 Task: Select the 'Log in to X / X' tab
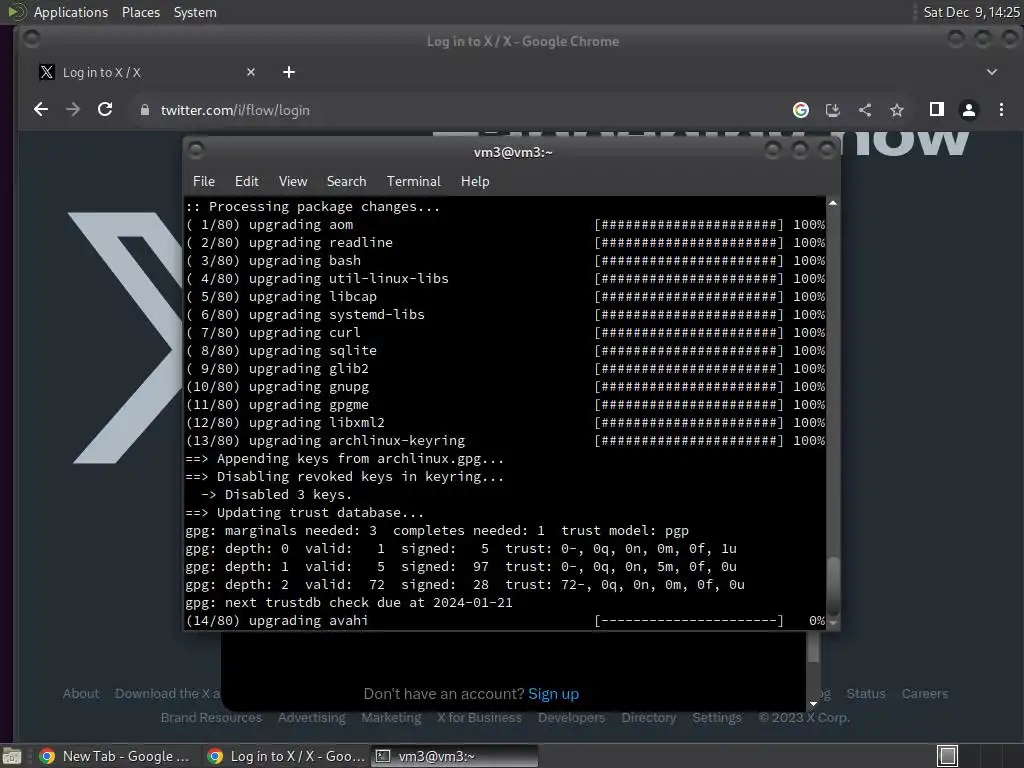click(148, 72)
